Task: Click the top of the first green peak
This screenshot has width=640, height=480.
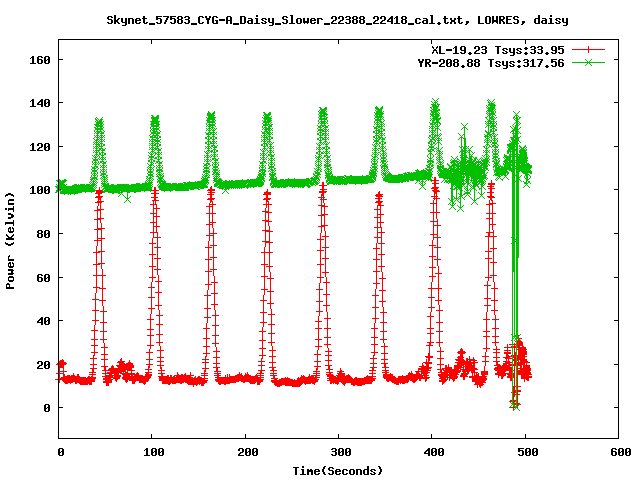Action: tap(99, 122)
